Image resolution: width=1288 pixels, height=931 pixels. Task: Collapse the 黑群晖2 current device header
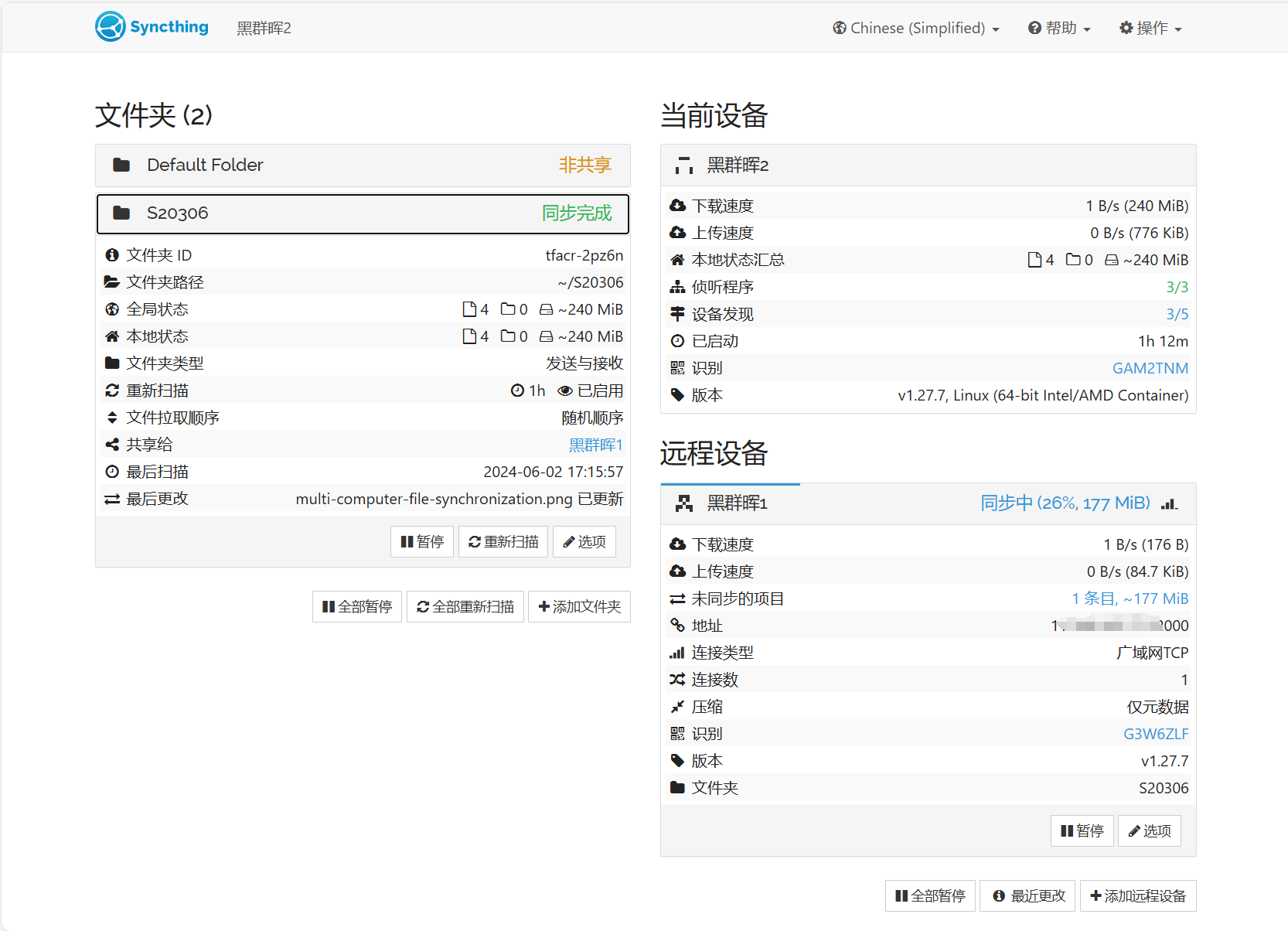[928, 165]
